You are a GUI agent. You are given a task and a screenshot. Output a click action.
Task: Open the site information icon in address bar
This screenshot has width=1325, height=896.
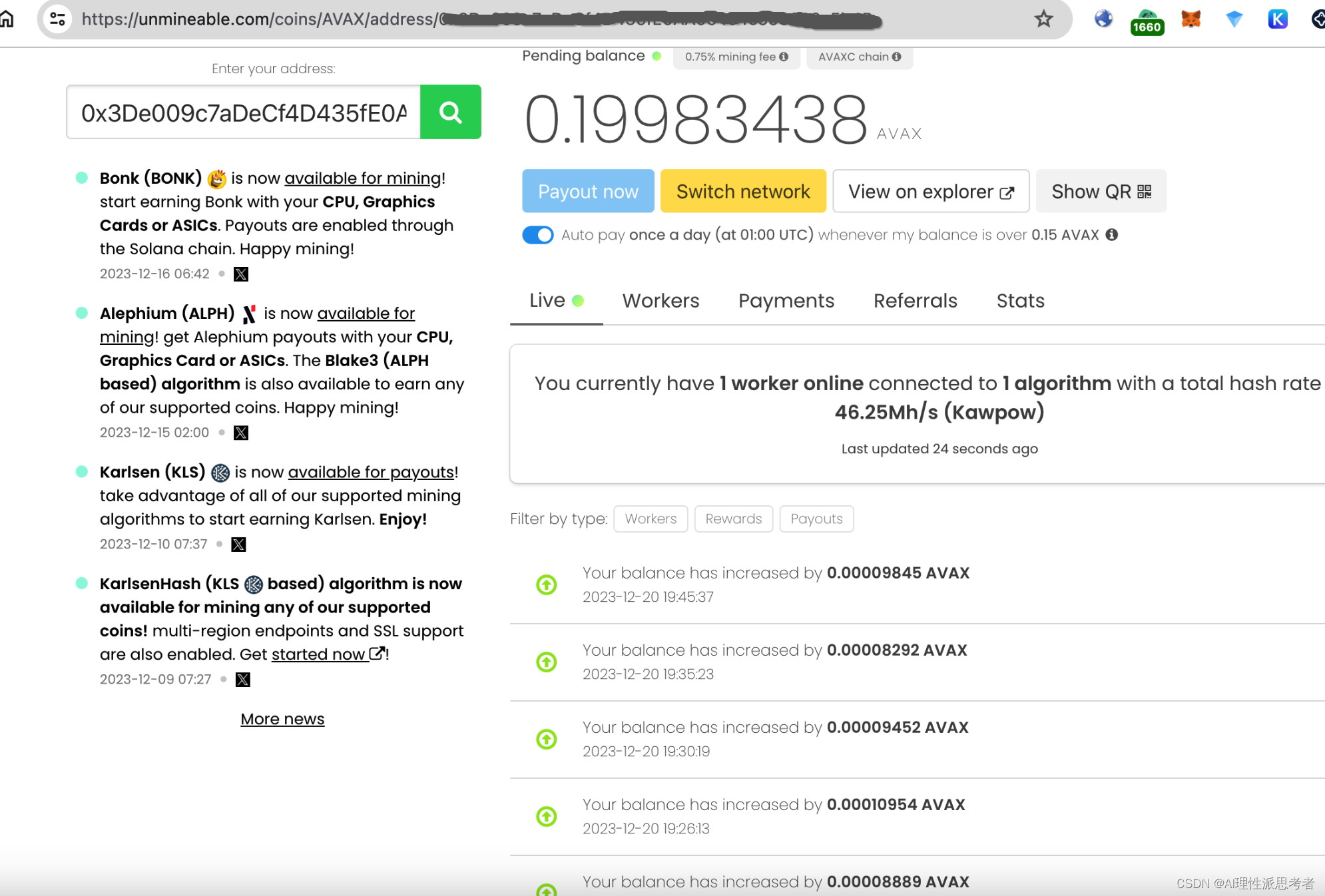click(x=58, y=19)
